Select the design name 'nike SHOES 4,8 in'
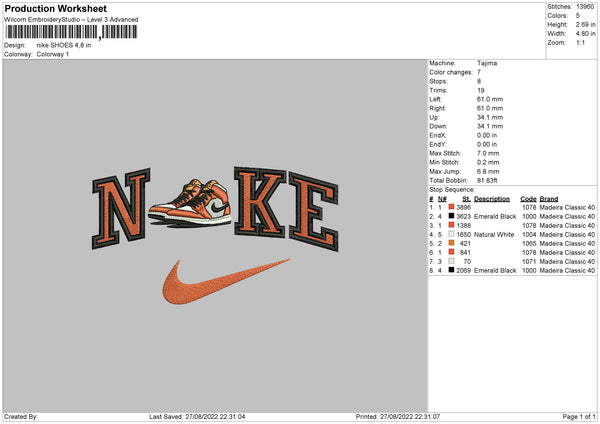Image resolution: width=600 pixels, height=424 pixels. (64, 45)
